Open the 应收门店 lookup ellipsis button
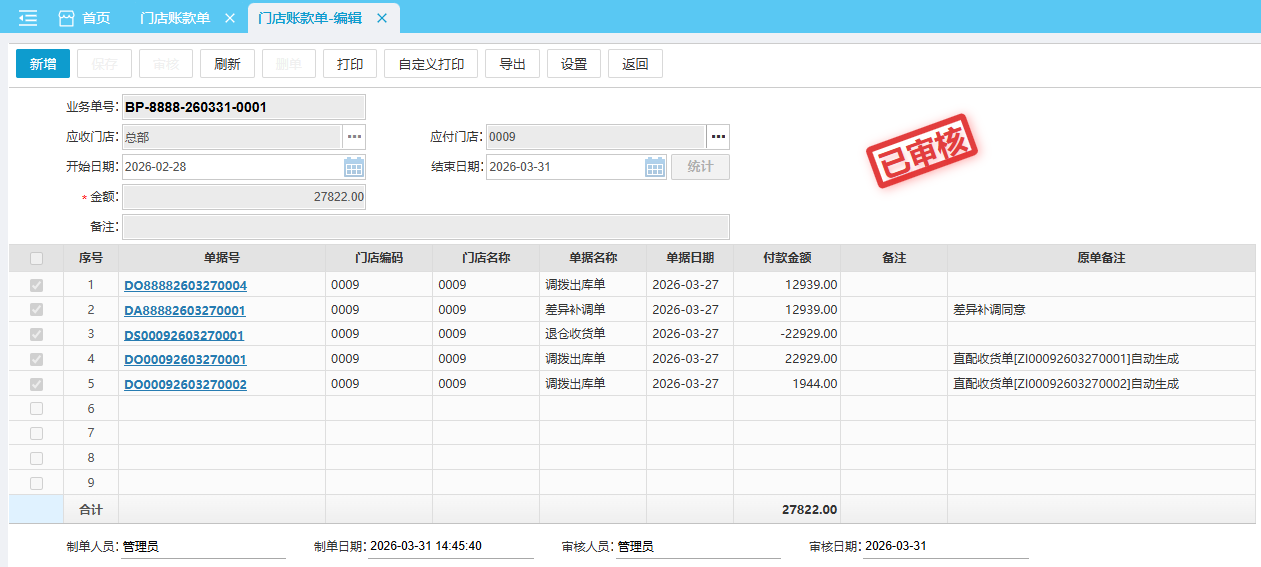The image size is (1261, 567). 354,137
